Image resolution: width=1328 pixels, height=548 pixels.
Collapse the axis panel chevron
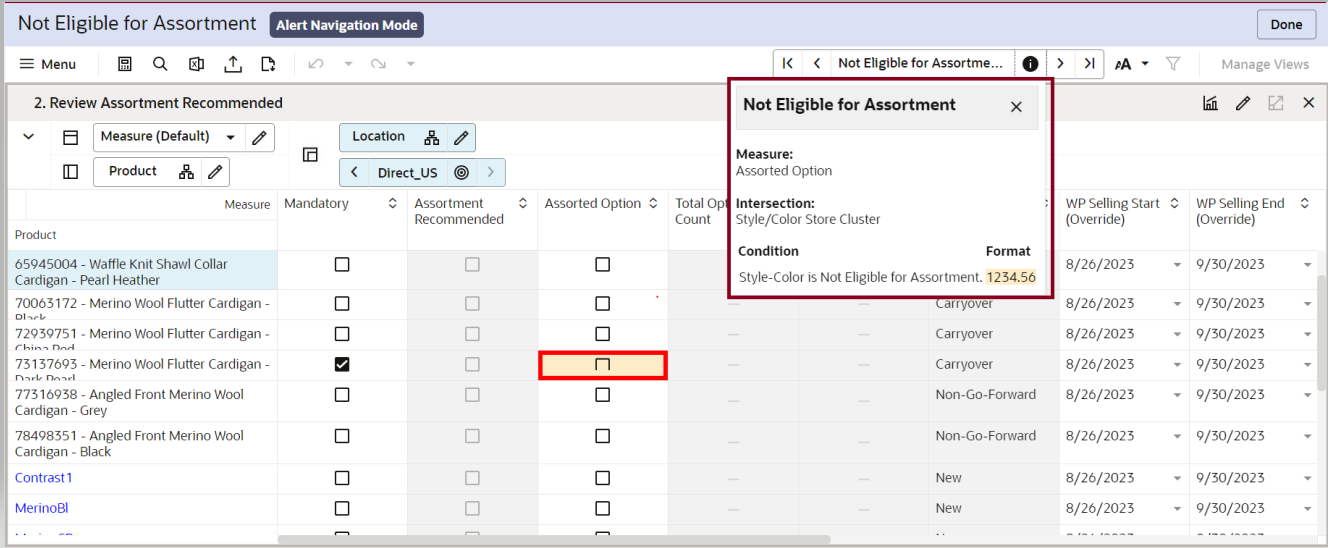coord(29,137)
